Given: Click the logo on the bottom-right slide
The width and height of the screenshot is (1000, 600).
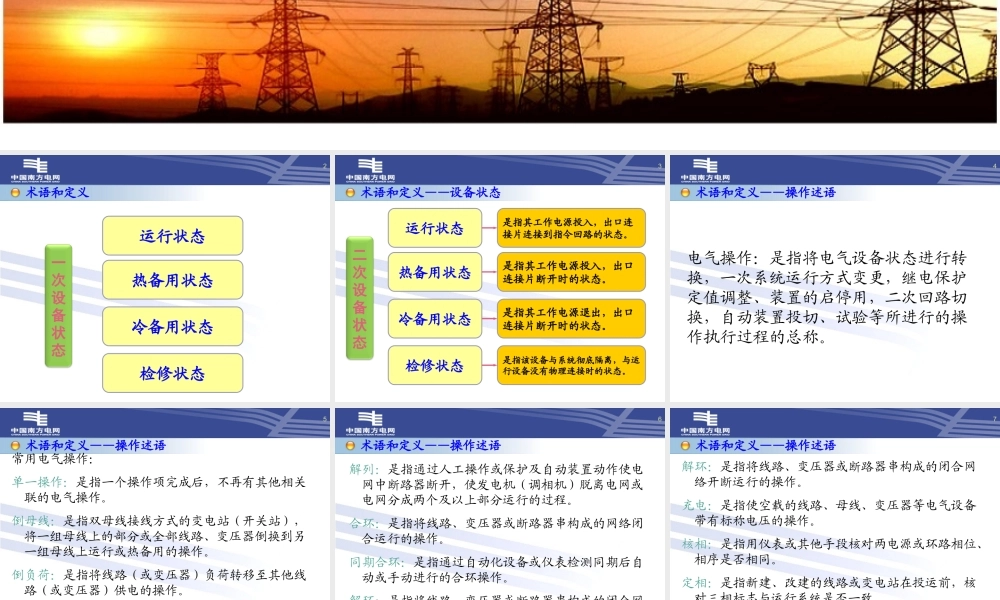Looking at the screenshot, I should tap(704, 423).
